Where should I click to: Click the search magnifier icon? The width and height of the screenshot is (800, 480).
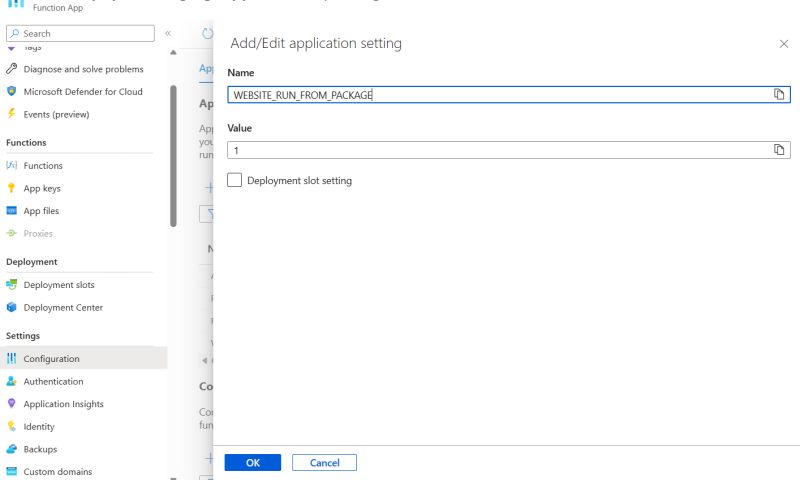[x=15, y=33]
